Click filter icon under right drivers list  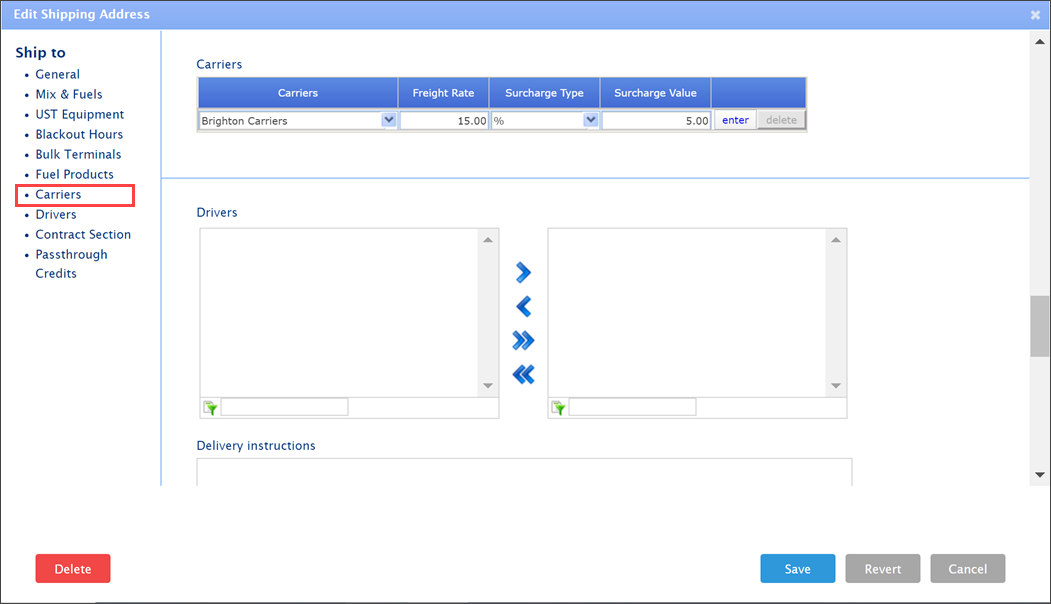pyautogui.click(x=558, y=408)
